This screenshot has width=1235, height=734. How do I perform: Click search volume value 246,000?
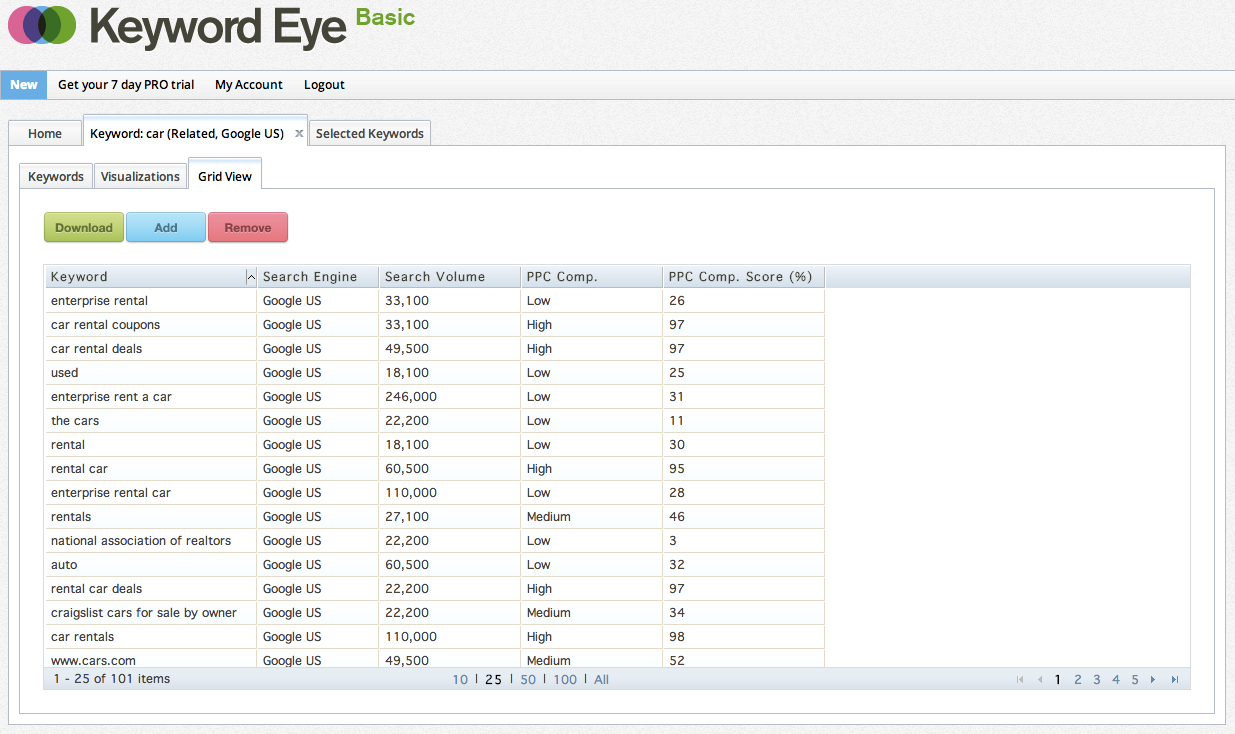[411, 397]
